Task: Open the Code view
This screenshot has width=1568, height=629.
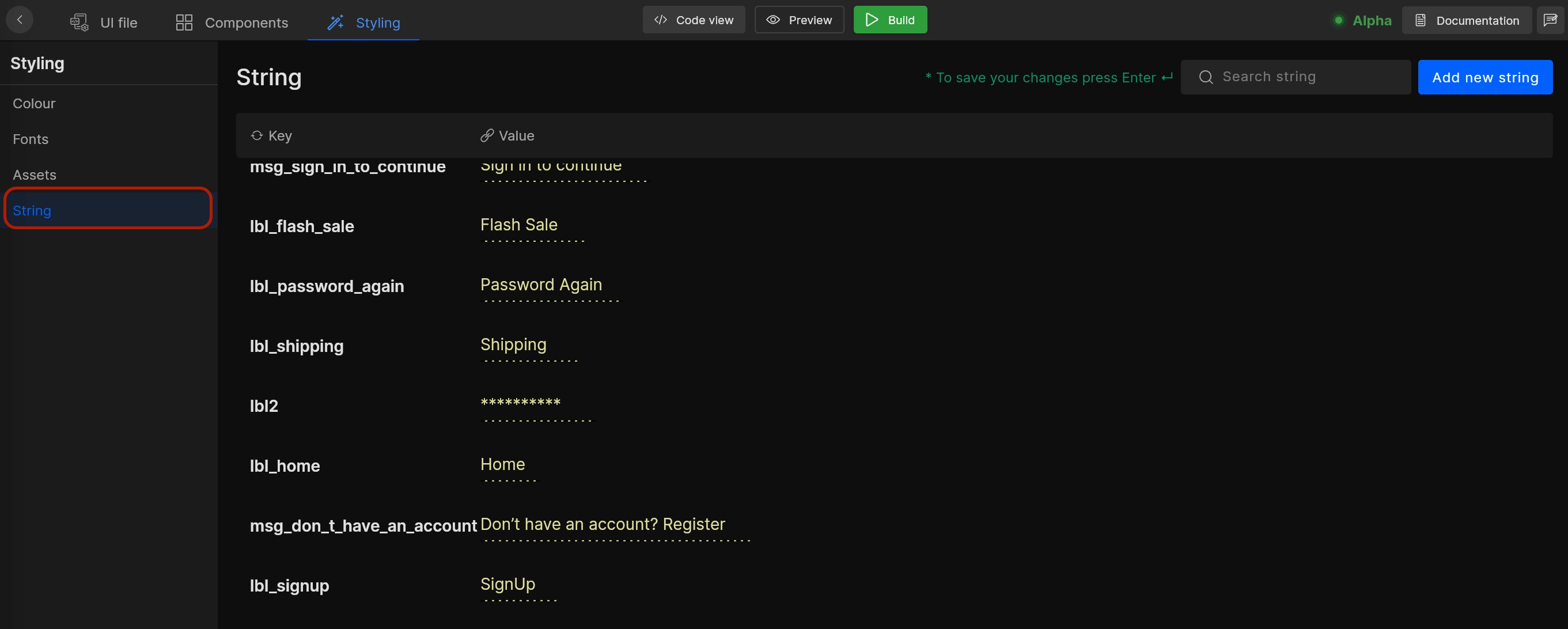Action: coord(694,20)
